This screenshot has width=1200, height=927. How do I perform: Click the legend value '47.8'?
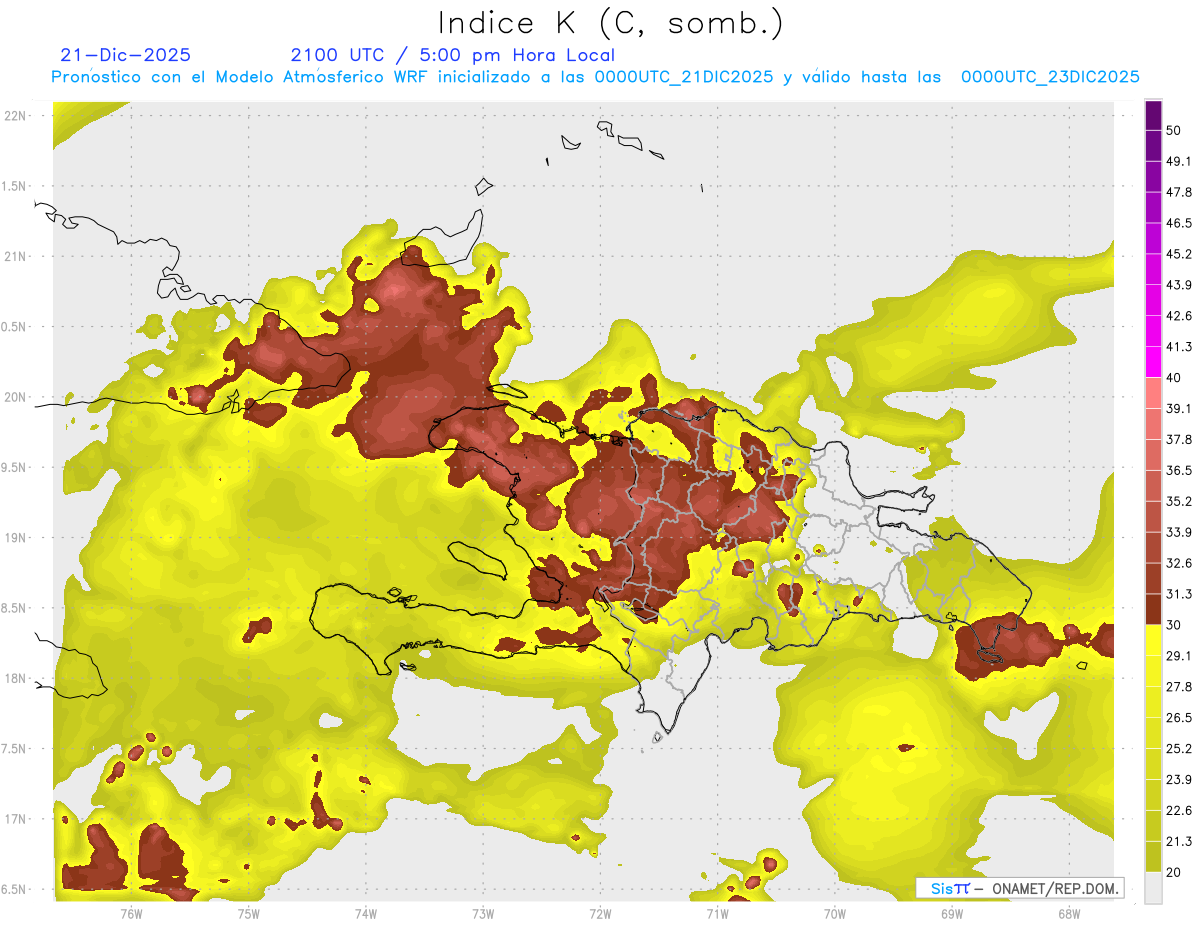(x=1179, y=192)
